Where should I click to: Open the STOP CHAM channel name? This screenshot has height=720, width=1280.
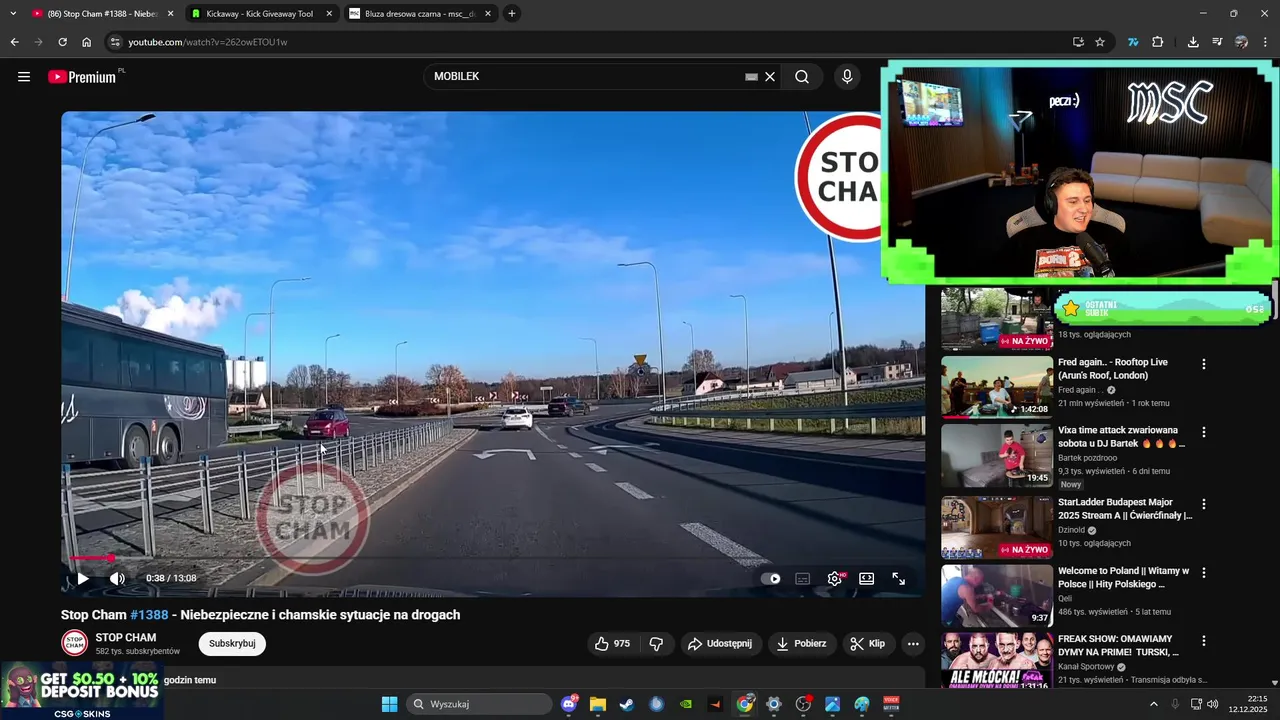coord(126,637)
